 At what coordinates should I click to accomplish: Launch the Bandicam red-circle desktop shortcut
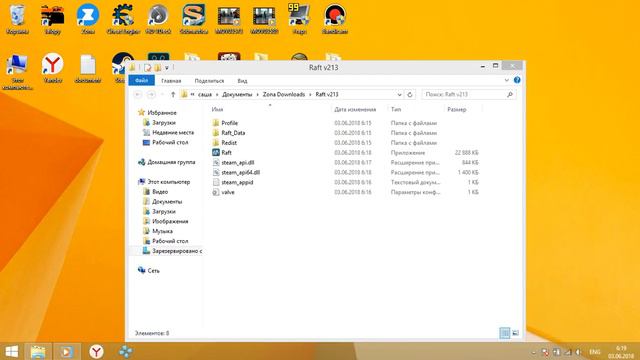[335, 19]
